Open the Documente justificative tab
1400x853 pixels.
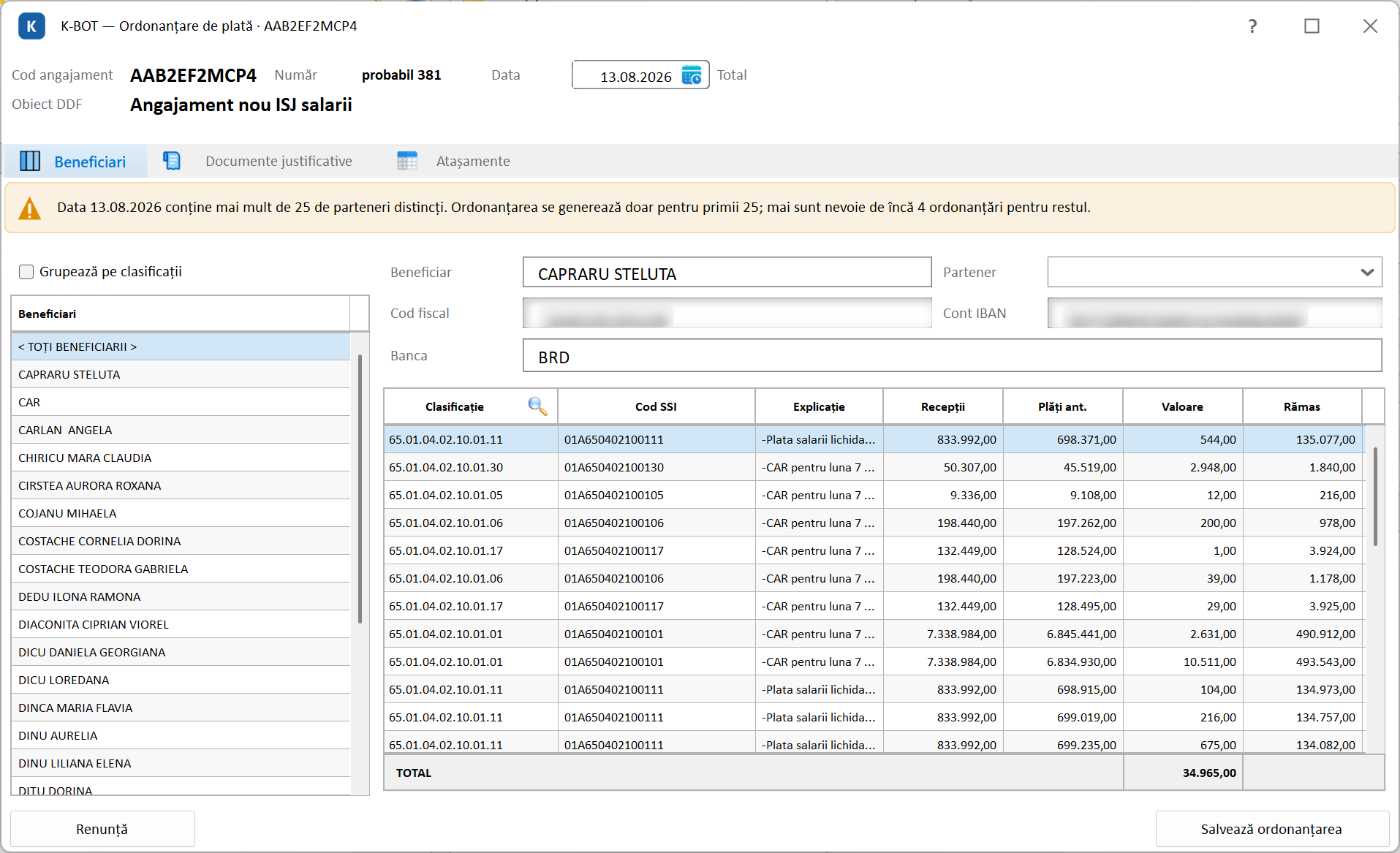point(257,161)
